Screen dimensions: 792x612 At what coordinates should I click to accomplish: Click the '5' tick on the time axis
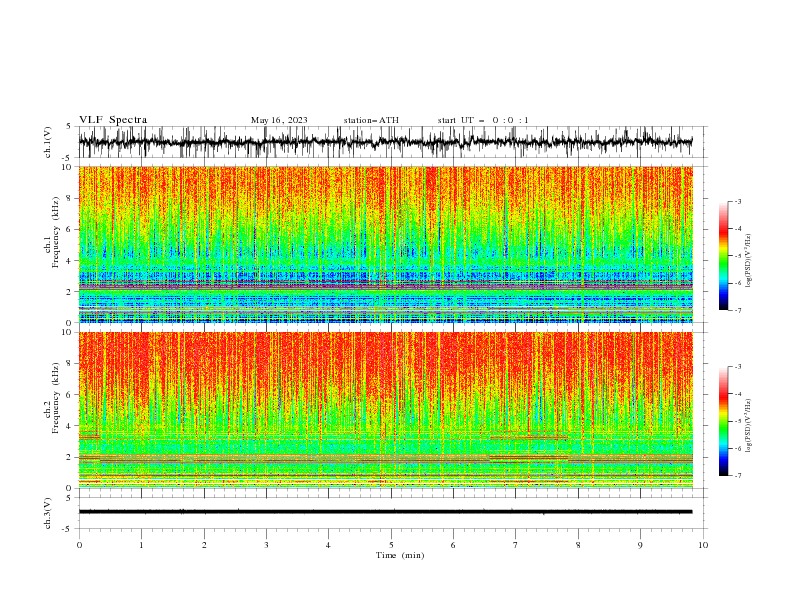click(x=391, y=545)
